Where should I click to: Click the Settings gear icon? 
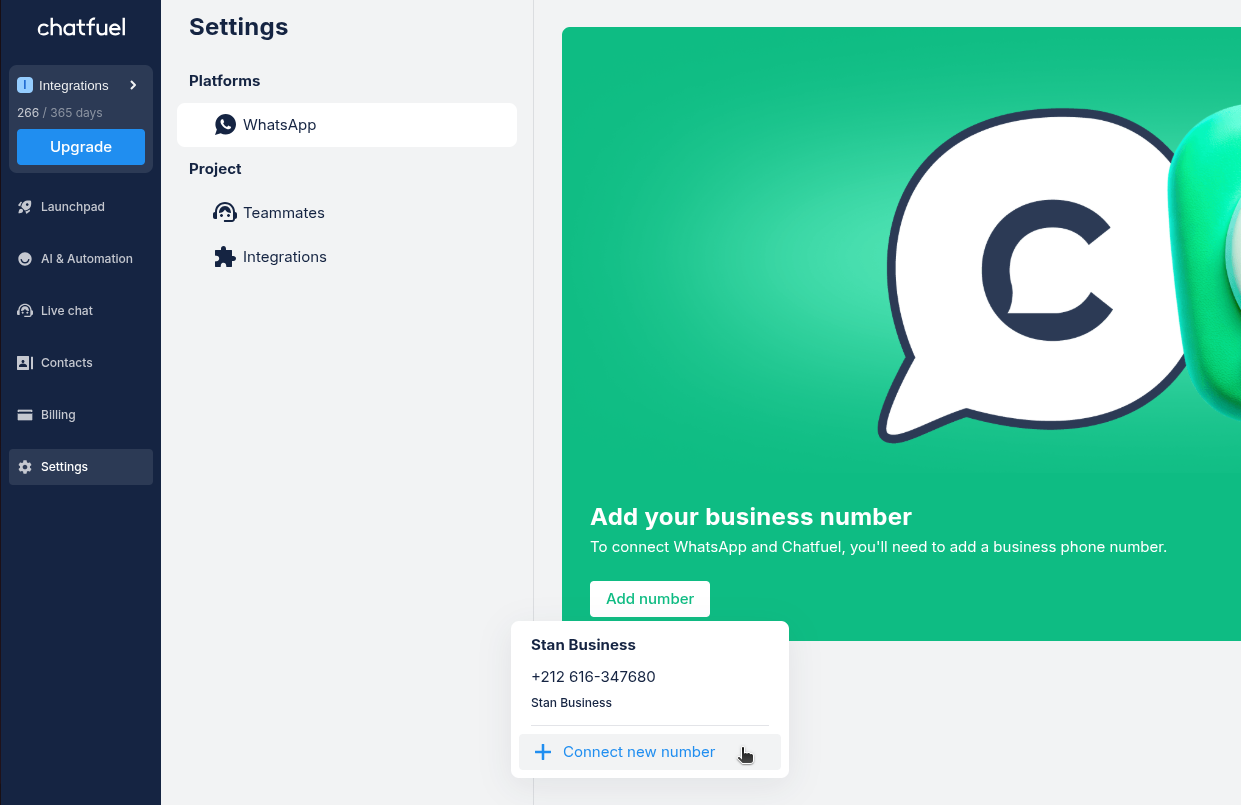[x=25, y=467]
